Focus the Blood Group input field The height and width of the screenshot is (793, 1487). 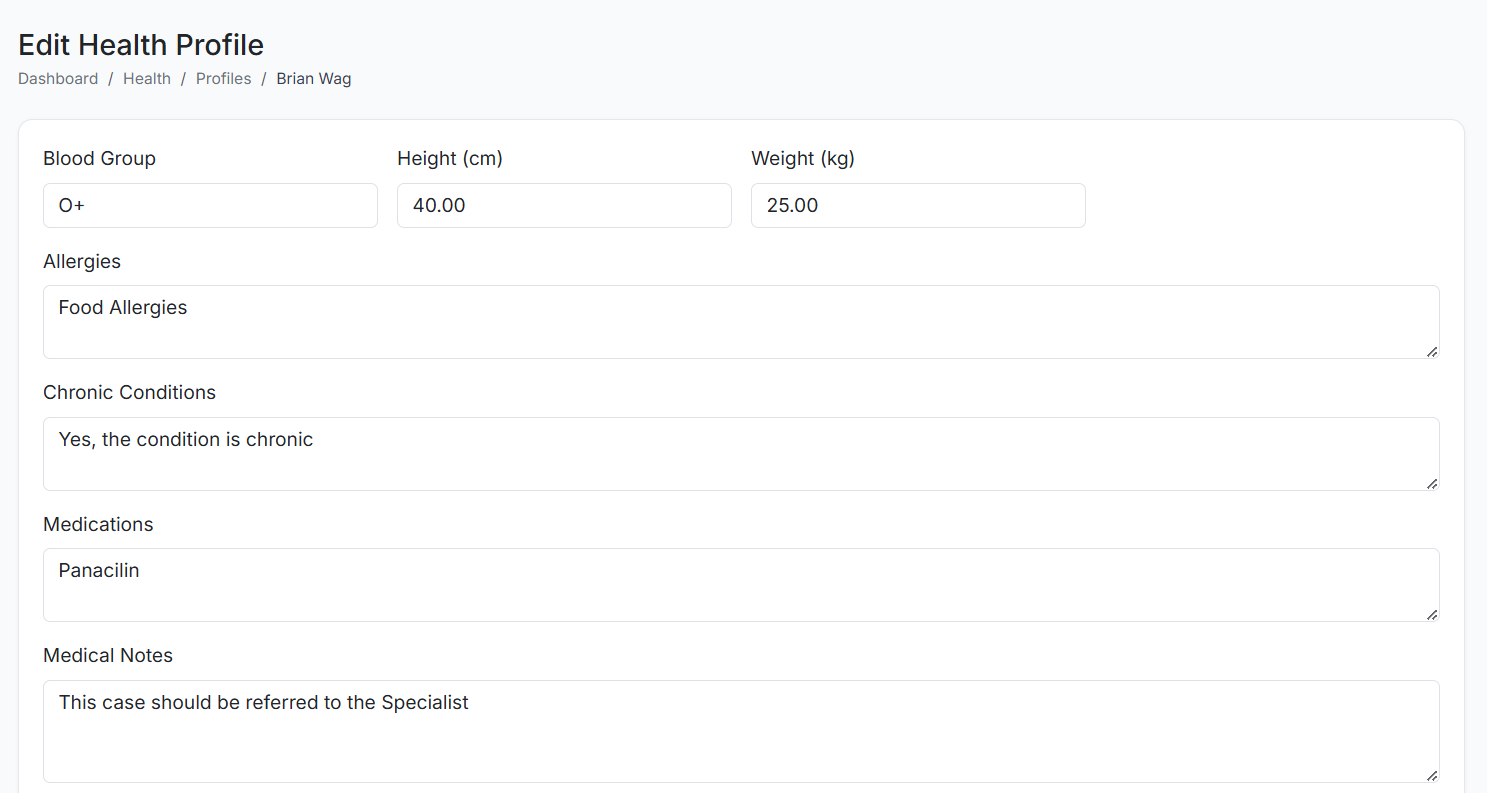[x=210, y=206]
